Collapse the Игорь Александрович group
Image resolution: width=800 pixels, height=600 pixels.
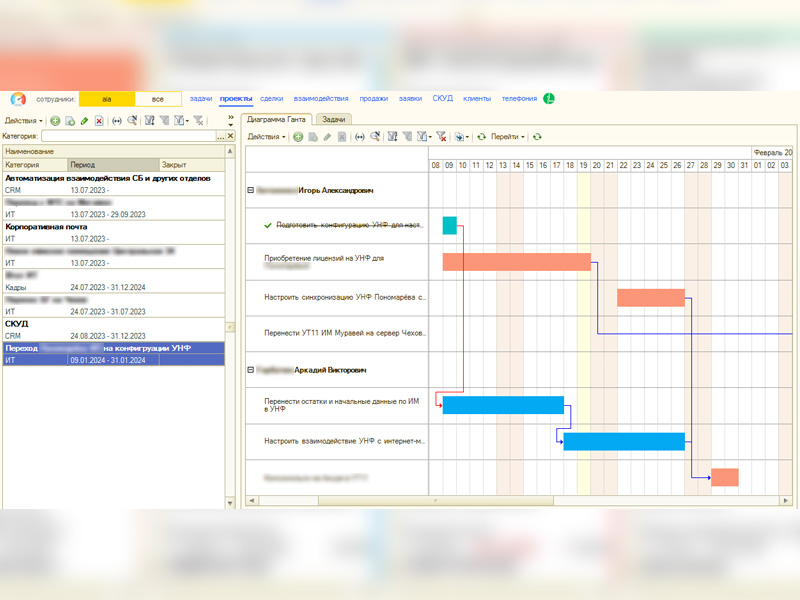250,188
